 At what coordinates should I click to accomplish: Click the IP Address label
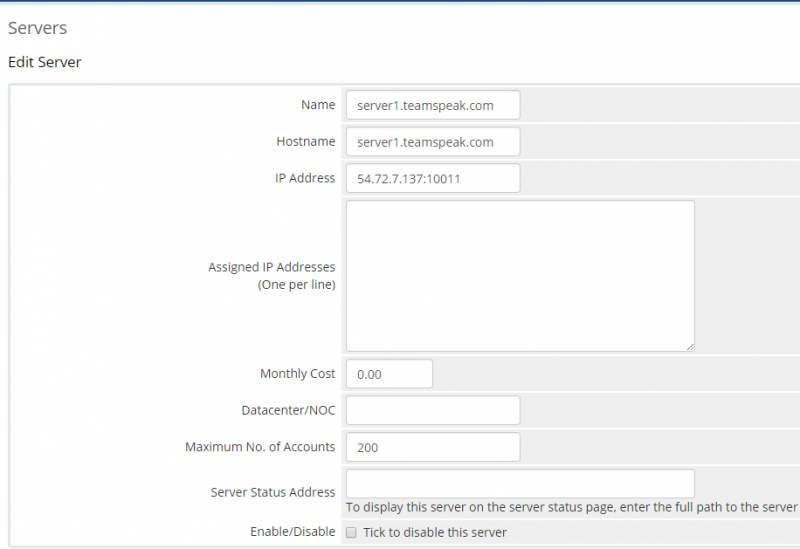click(305, 178)
